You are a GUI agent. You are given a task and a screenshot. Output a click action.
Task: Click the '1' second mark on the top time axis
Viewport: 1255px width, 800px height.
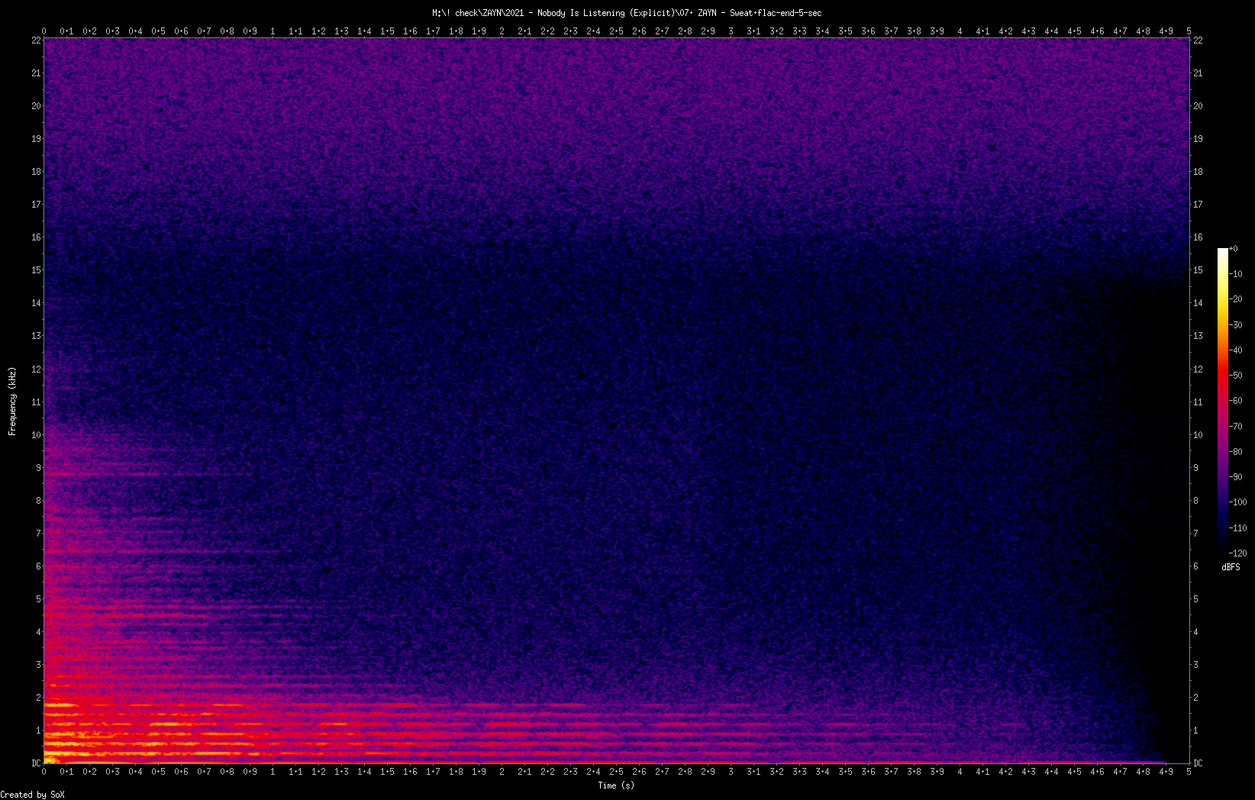click(x=273, y=29)
